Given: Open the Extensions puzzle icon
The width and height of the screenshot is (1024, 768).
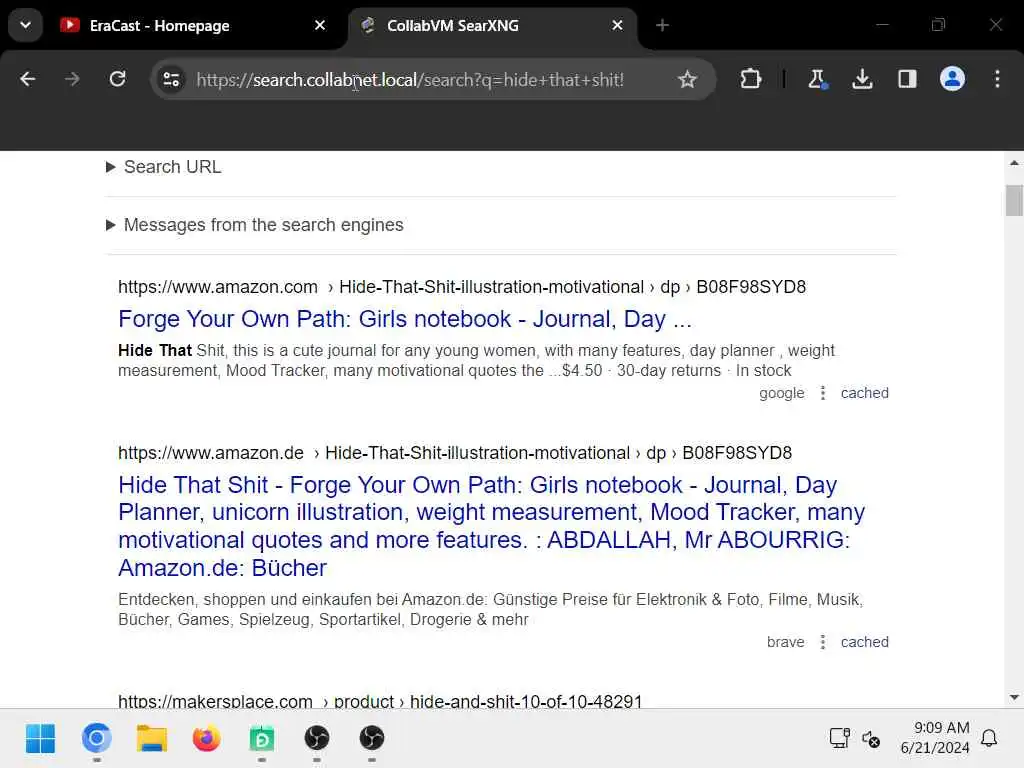Looking at the screenshot, I should [x=750, y=80].
